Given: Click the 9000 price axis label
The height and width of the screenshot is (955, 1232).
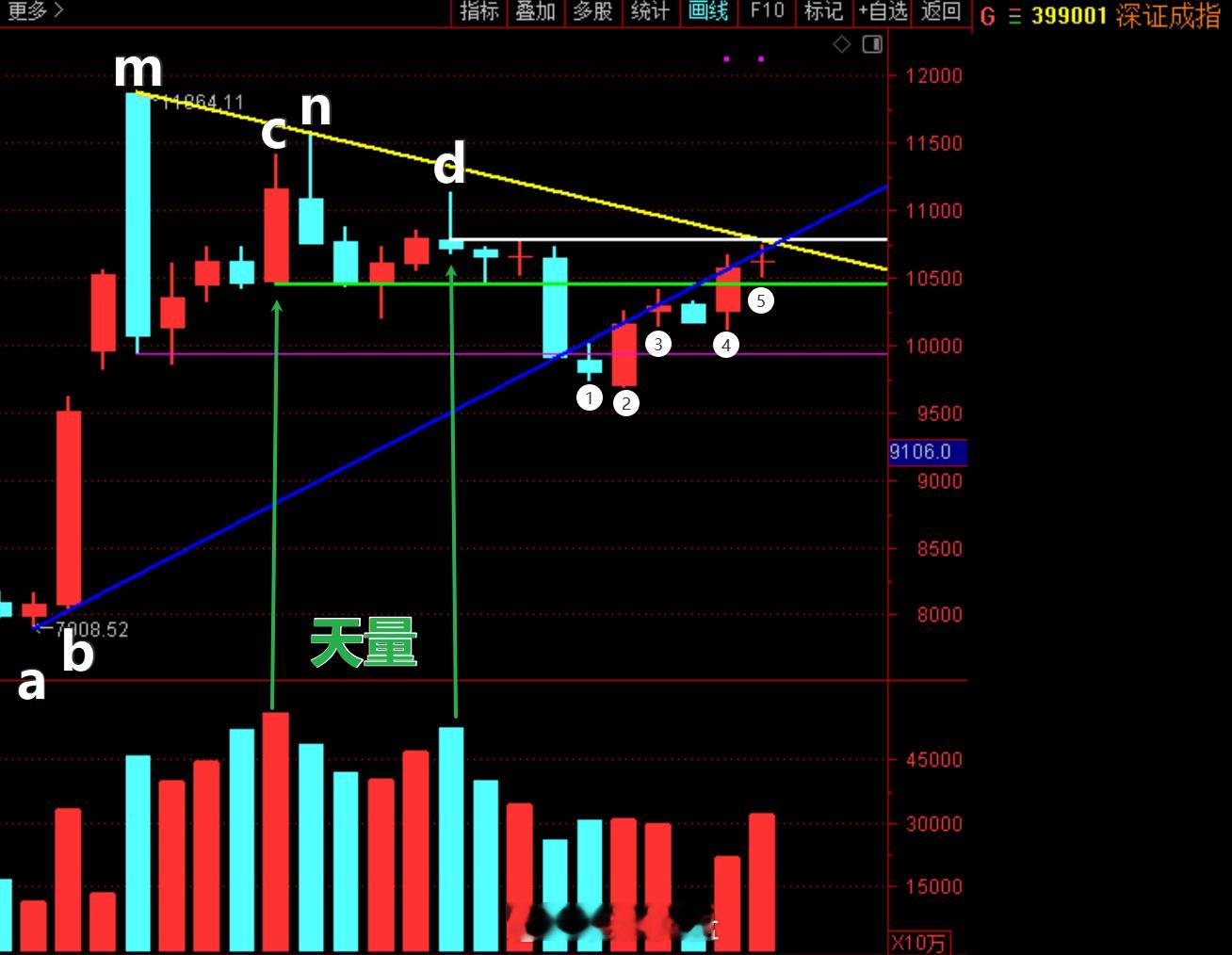Looking at the screenshot, I should 940,481.
